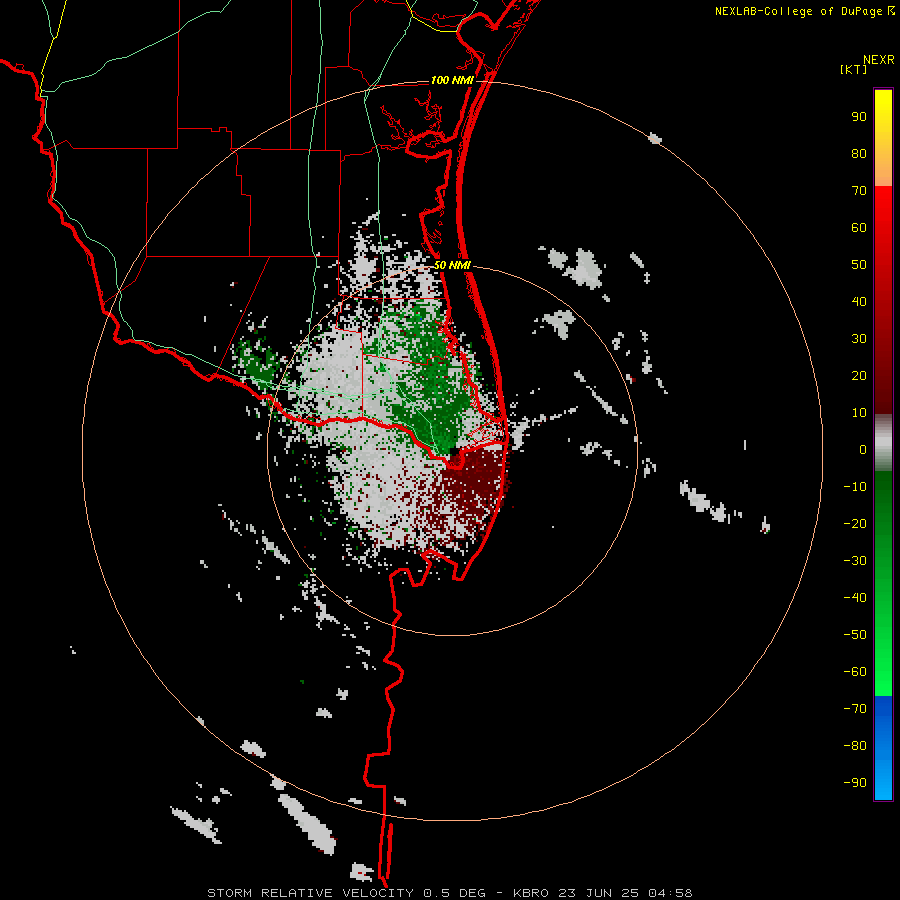Click the -30 knot scale value

pos(855,561)
